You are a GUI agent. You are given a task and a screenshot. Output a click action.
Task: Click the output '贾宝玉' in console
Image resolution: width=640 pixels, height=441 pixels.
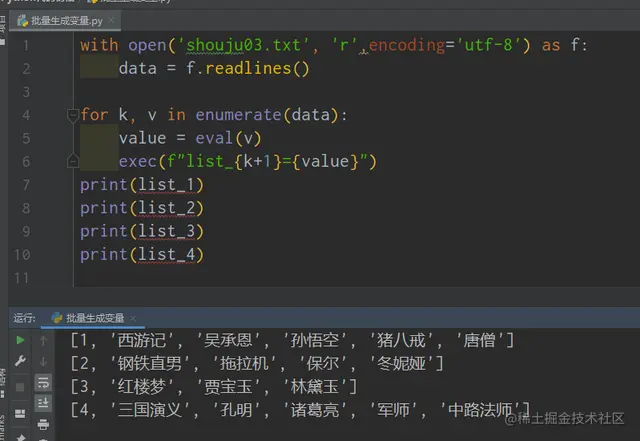coord(228,387)
